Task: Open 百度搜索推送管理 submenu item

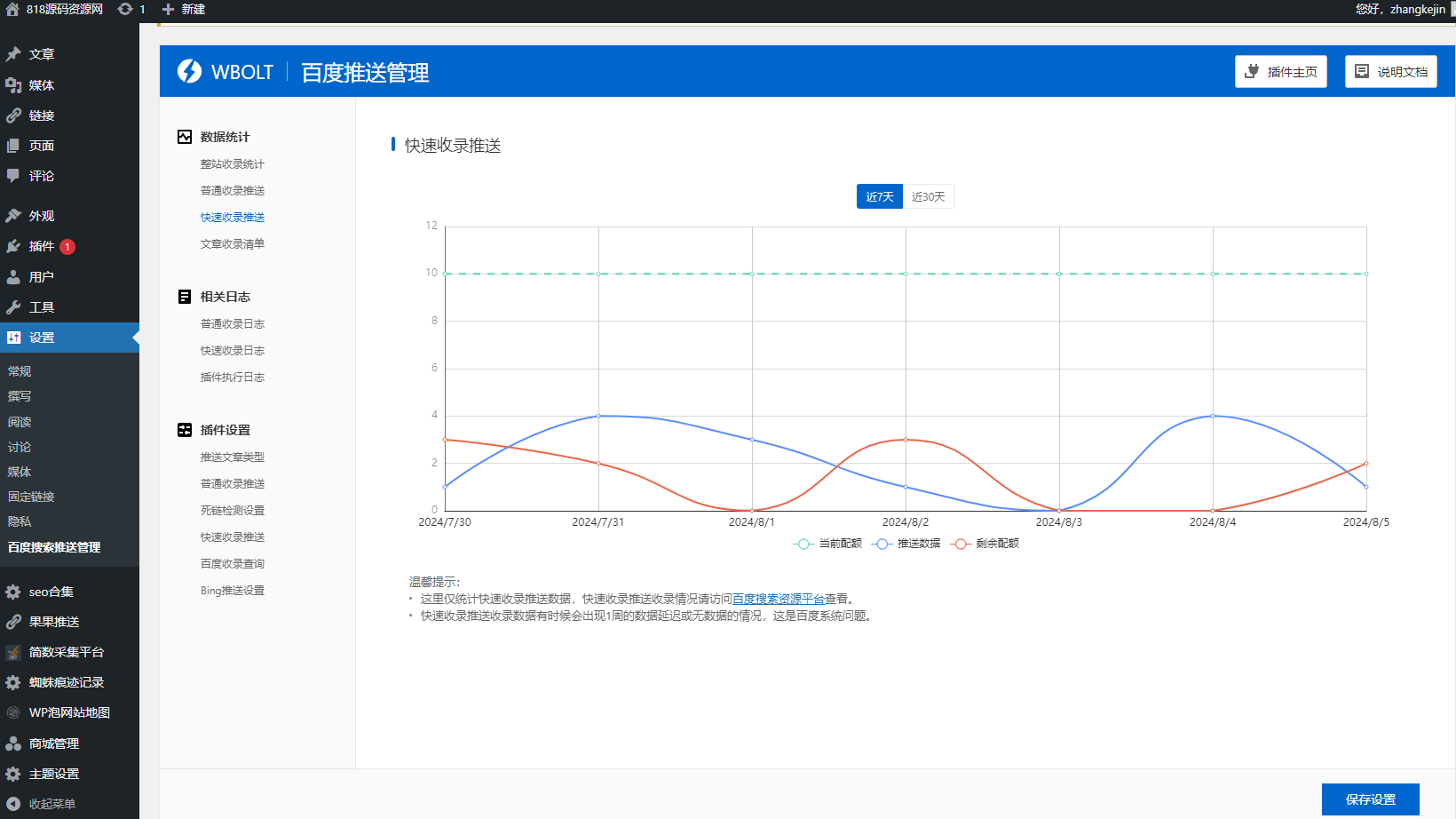Action: coord(54,547)
